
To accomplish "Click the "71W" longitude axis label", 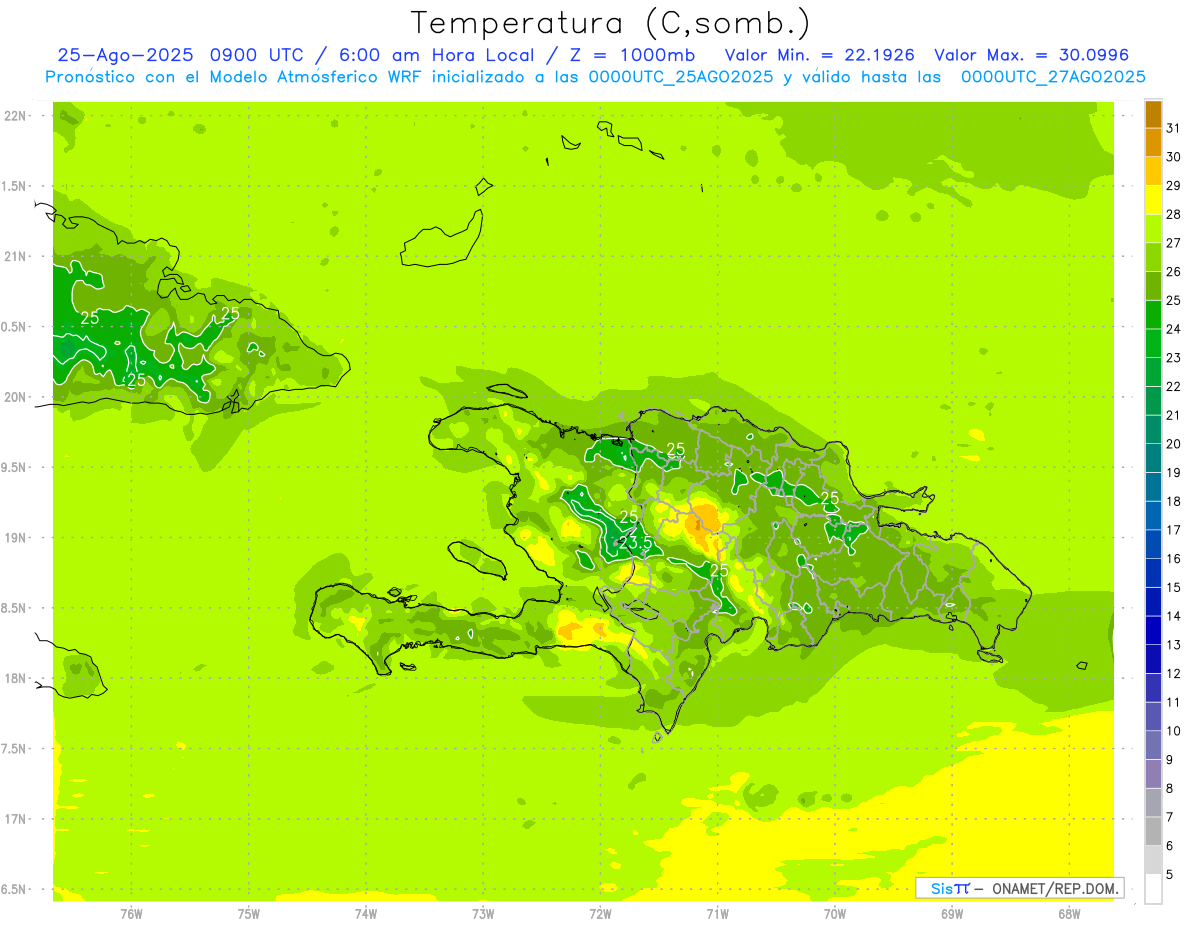I will point(717,913).
